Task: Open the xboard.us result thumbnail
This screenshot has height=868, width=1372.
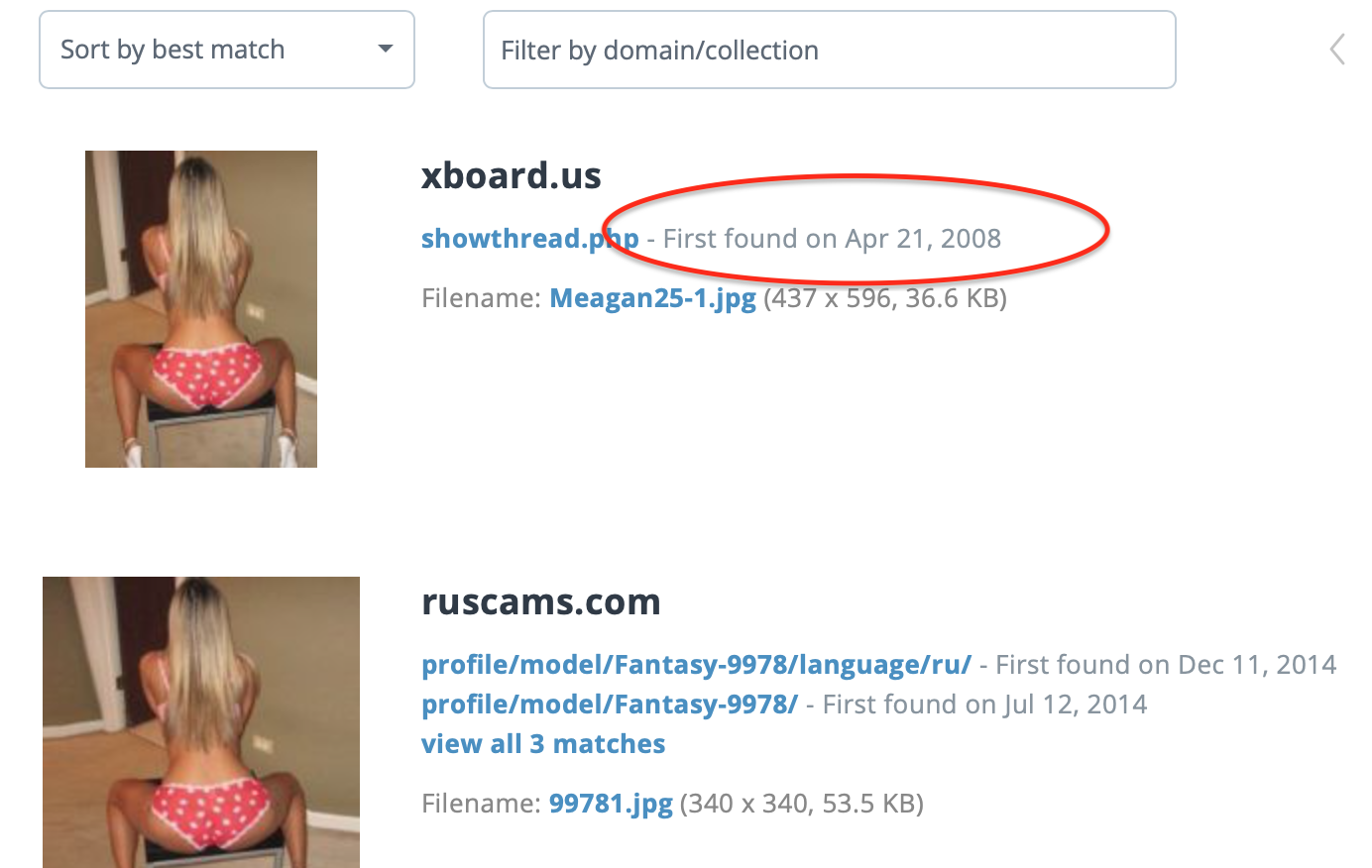Action: point(201,309)
